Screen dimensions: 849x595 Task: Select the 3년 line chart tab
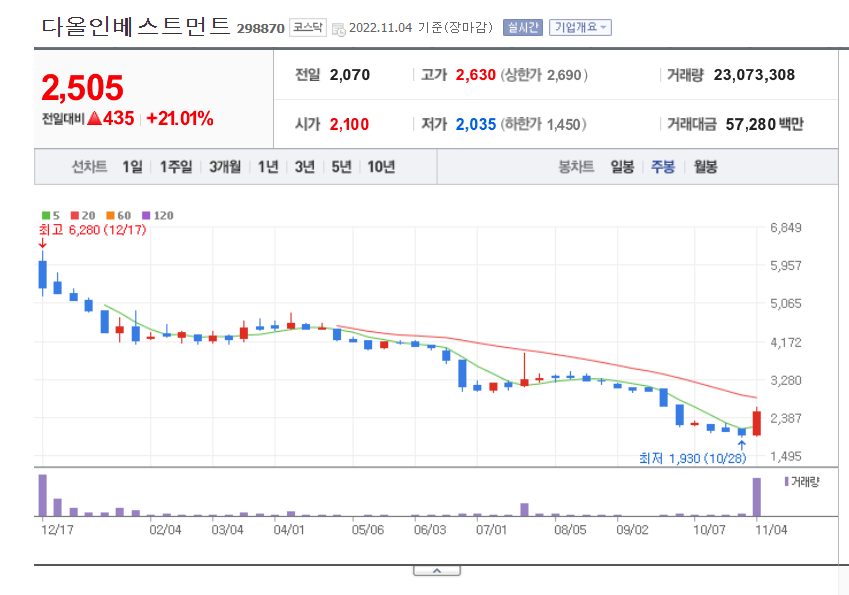pyautogui.click(x=305, y=167)
